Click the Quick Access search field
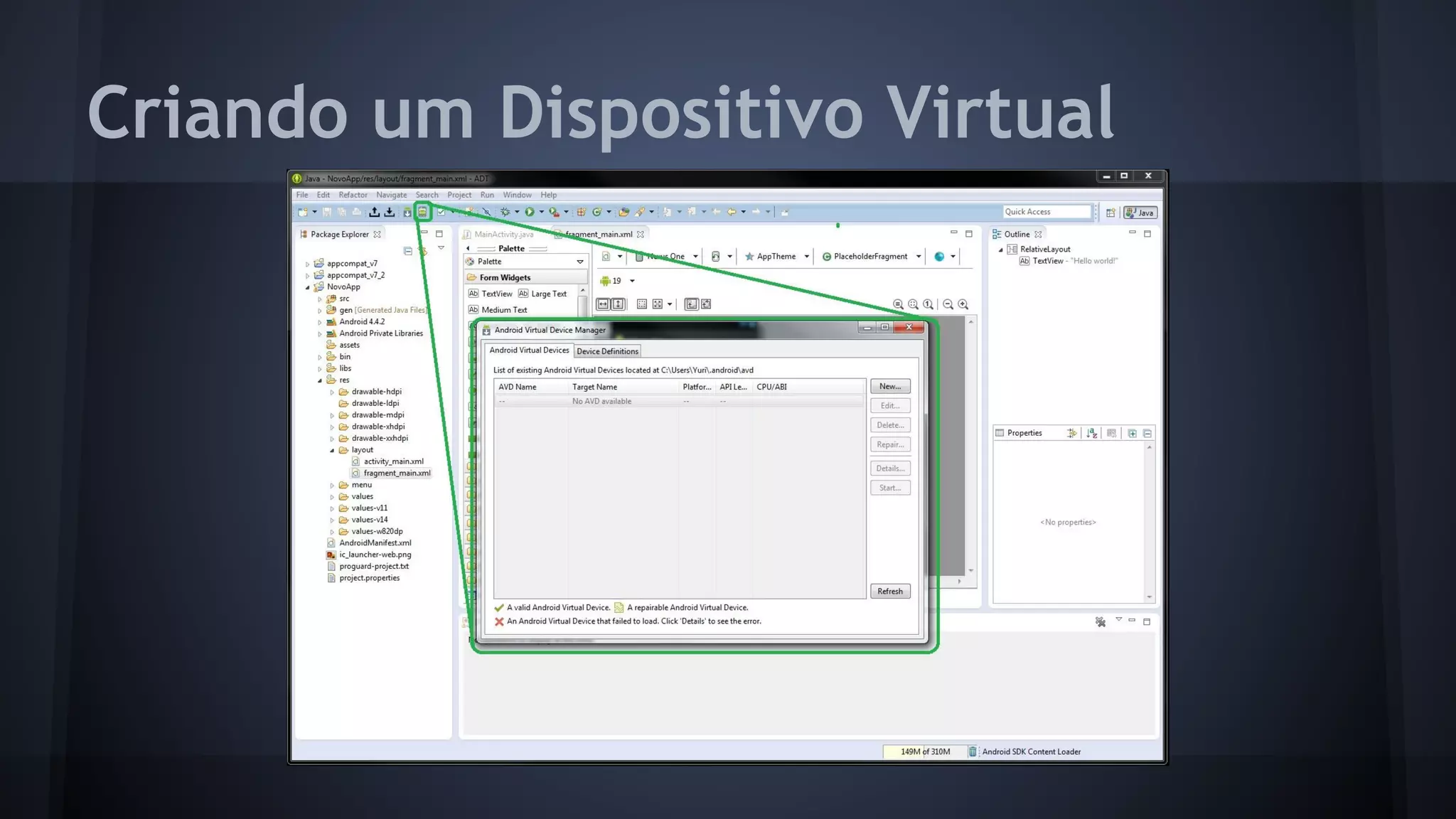This screenshot has height=819, width=1456. click(1046, 212)
